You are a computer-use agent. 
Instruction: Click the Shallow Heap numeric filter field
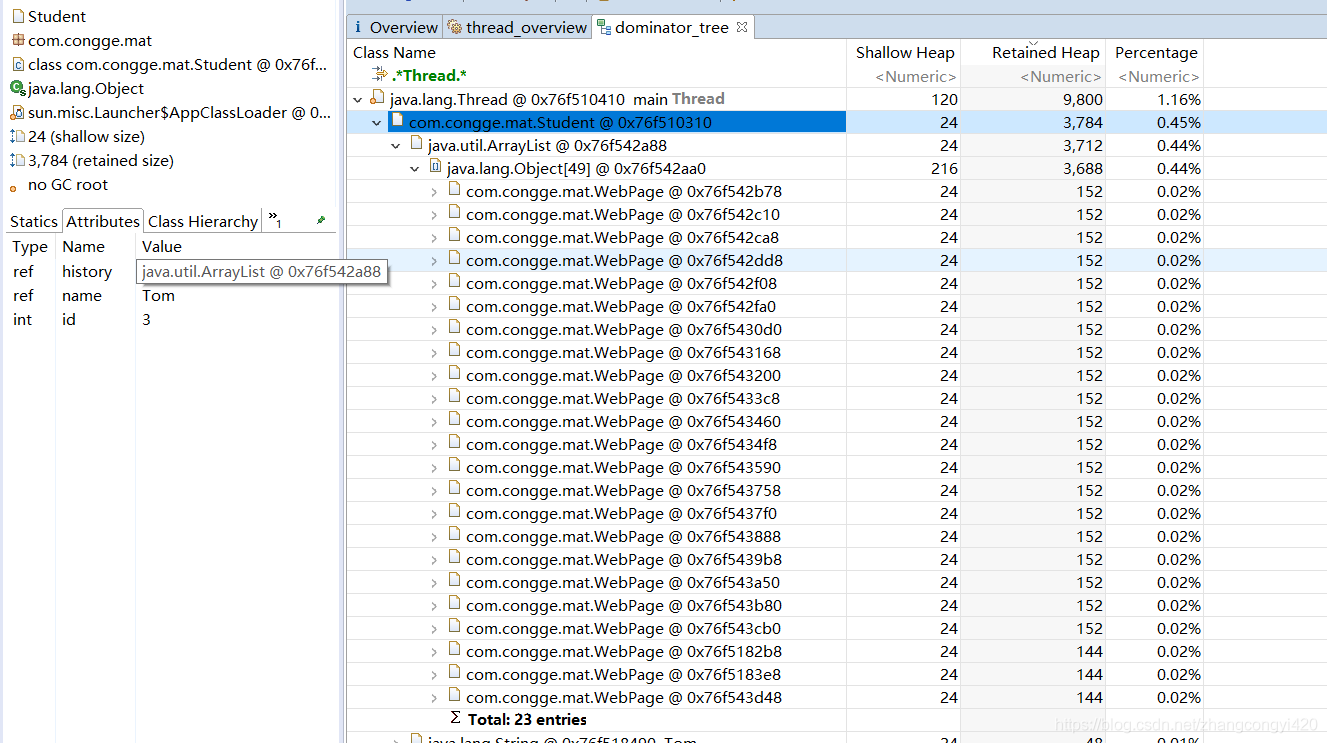click(x=914, y=76)
